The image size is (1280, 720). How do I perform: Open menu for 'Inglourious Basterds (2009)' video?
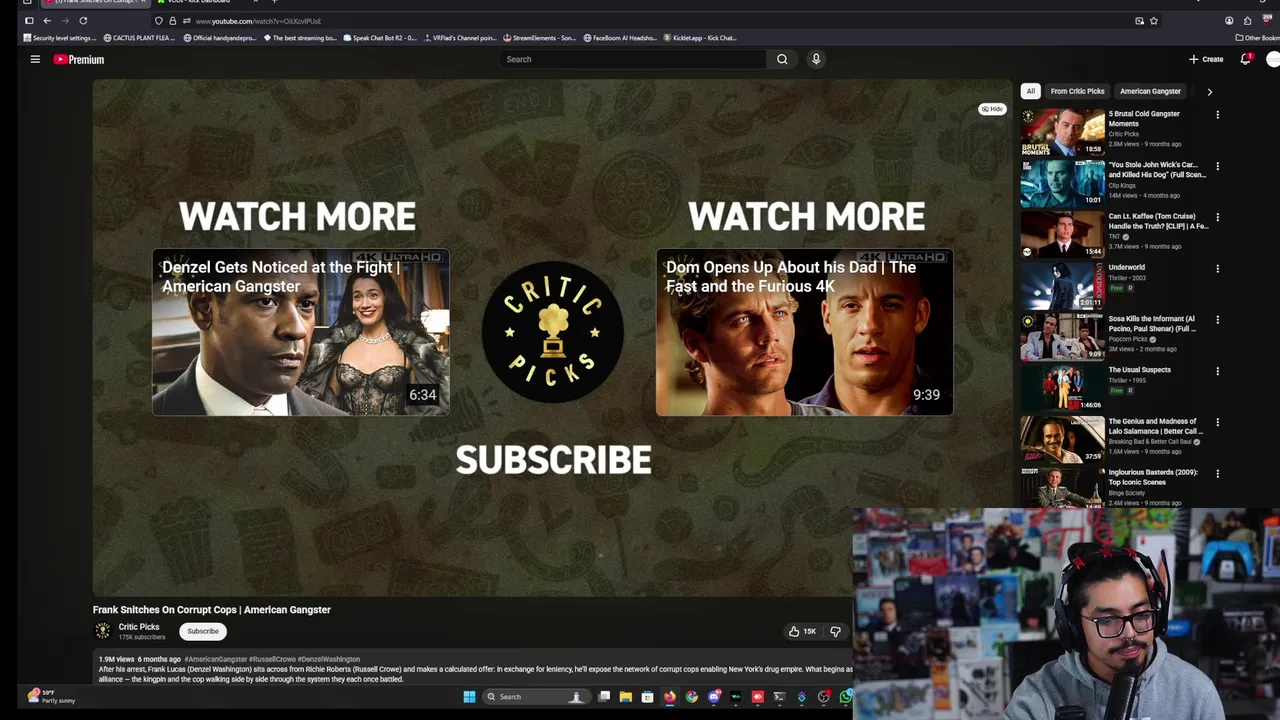point(1217,473)
